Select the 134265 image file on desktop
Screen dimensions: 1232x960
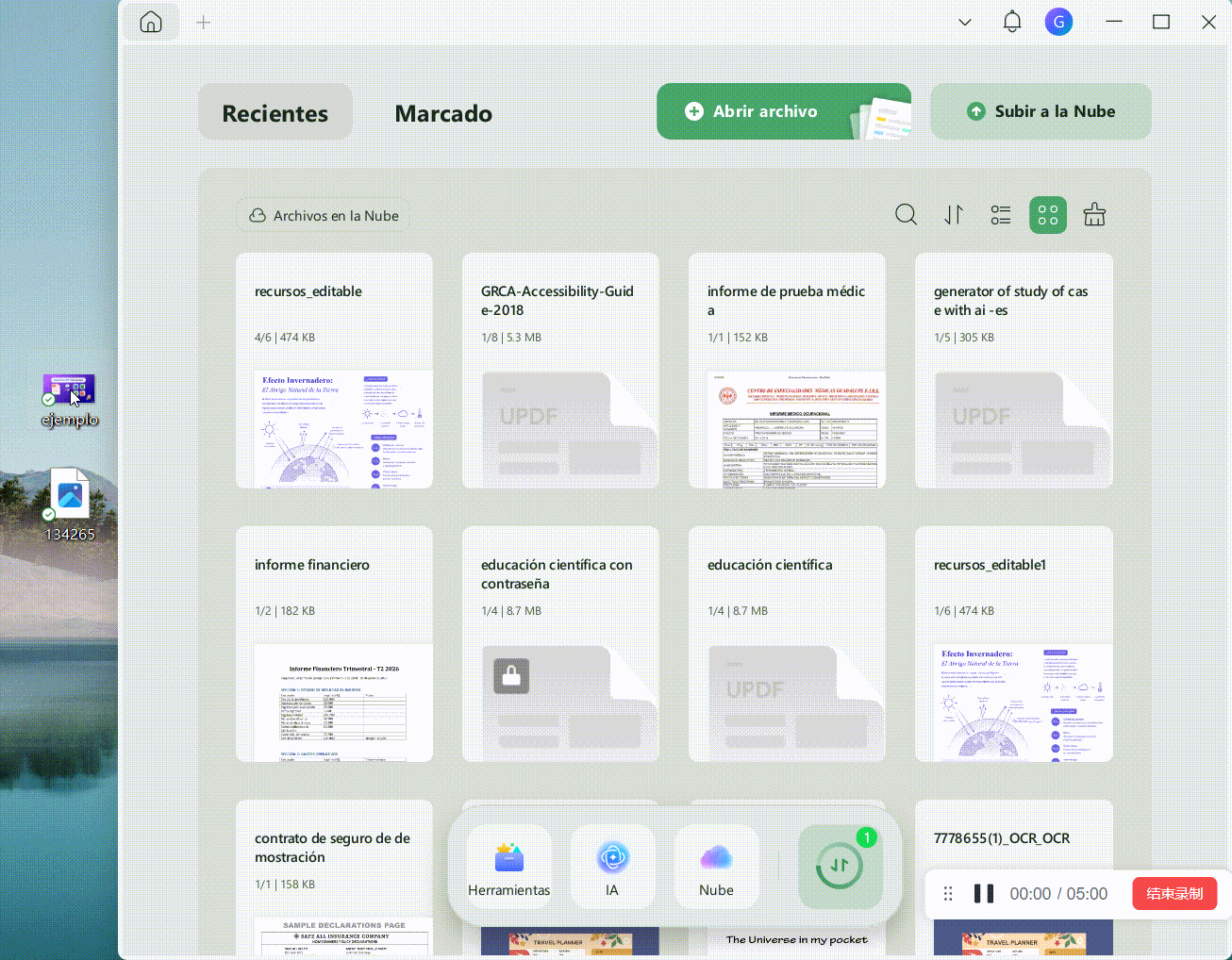click(x=70, y=505)
